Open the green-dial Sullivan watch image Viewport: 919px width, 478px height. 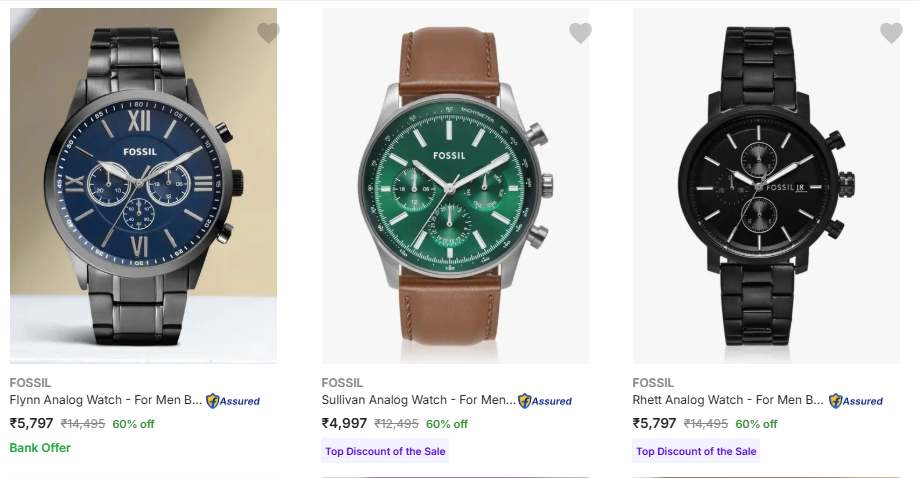tap(455, 185)
